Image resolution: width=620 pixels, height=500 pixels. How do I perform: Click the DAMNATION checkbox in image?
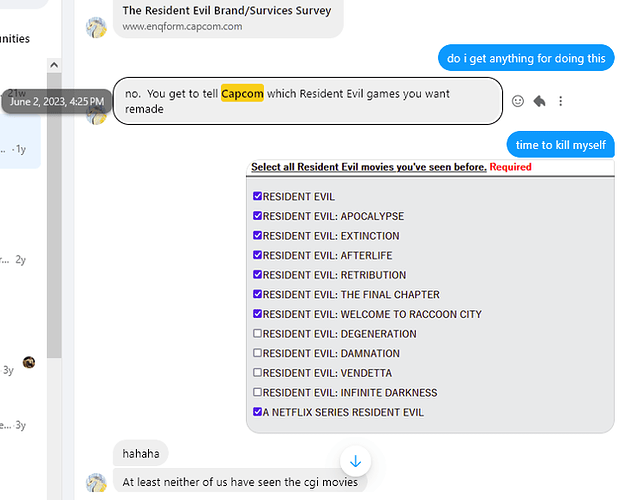coord(257,353)
